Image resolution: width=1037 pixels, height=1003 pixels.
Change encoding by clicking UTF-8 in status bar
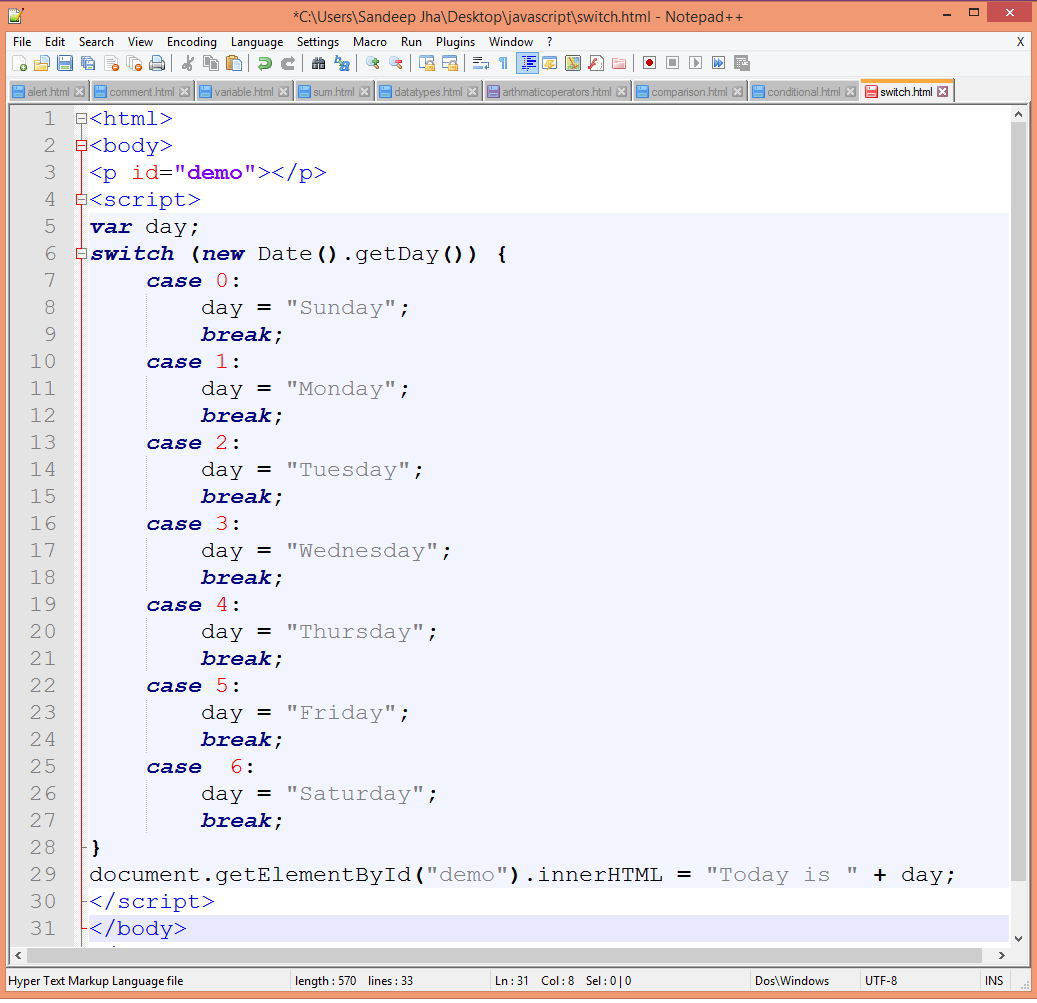(x=881, y=981)
